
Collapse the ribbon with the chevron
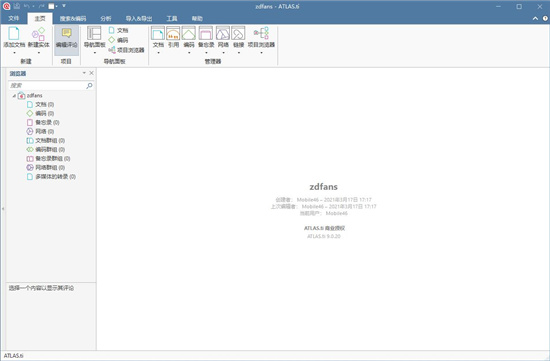535,18
